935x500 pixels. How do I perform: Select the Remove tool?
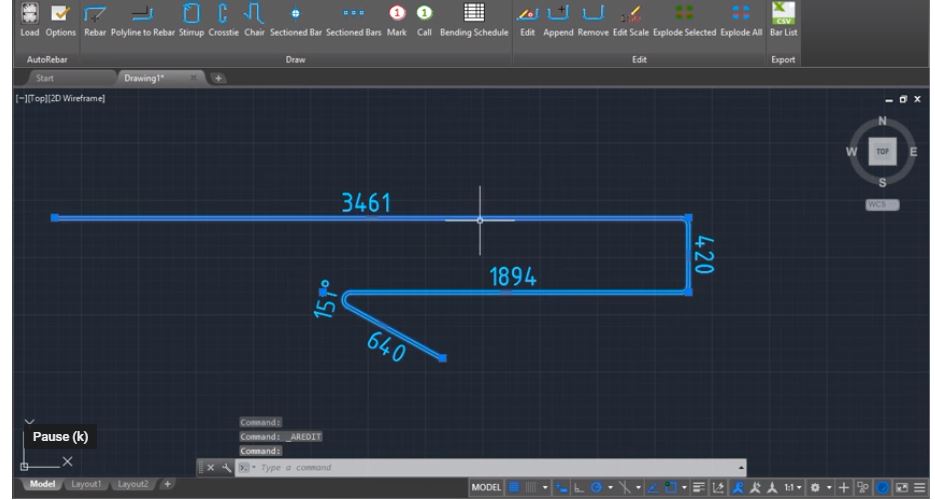coord(593,19)
